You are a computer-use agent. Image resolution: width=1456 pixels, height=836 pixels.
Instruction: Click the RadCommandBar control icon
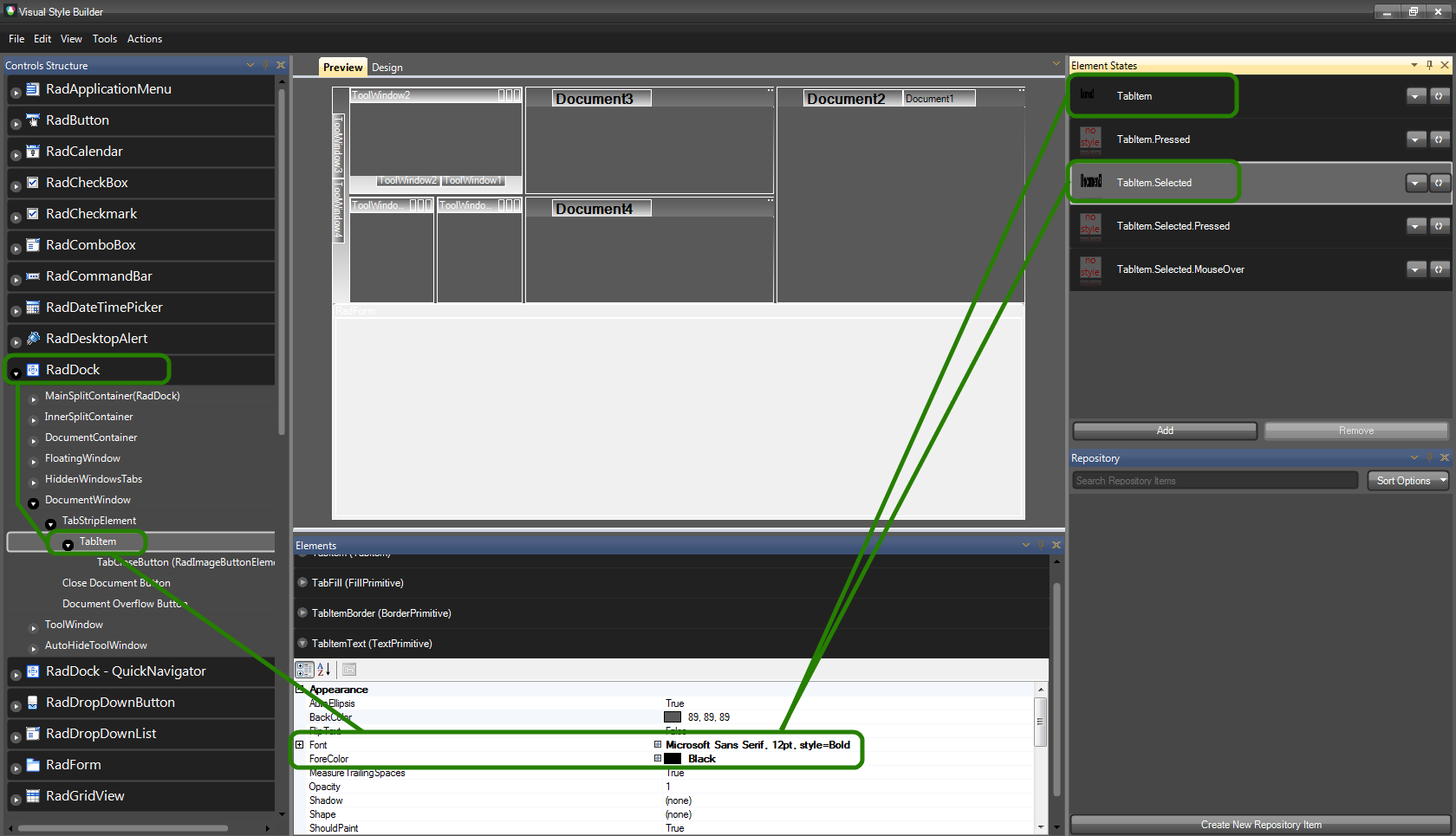(x=33, y=276)
